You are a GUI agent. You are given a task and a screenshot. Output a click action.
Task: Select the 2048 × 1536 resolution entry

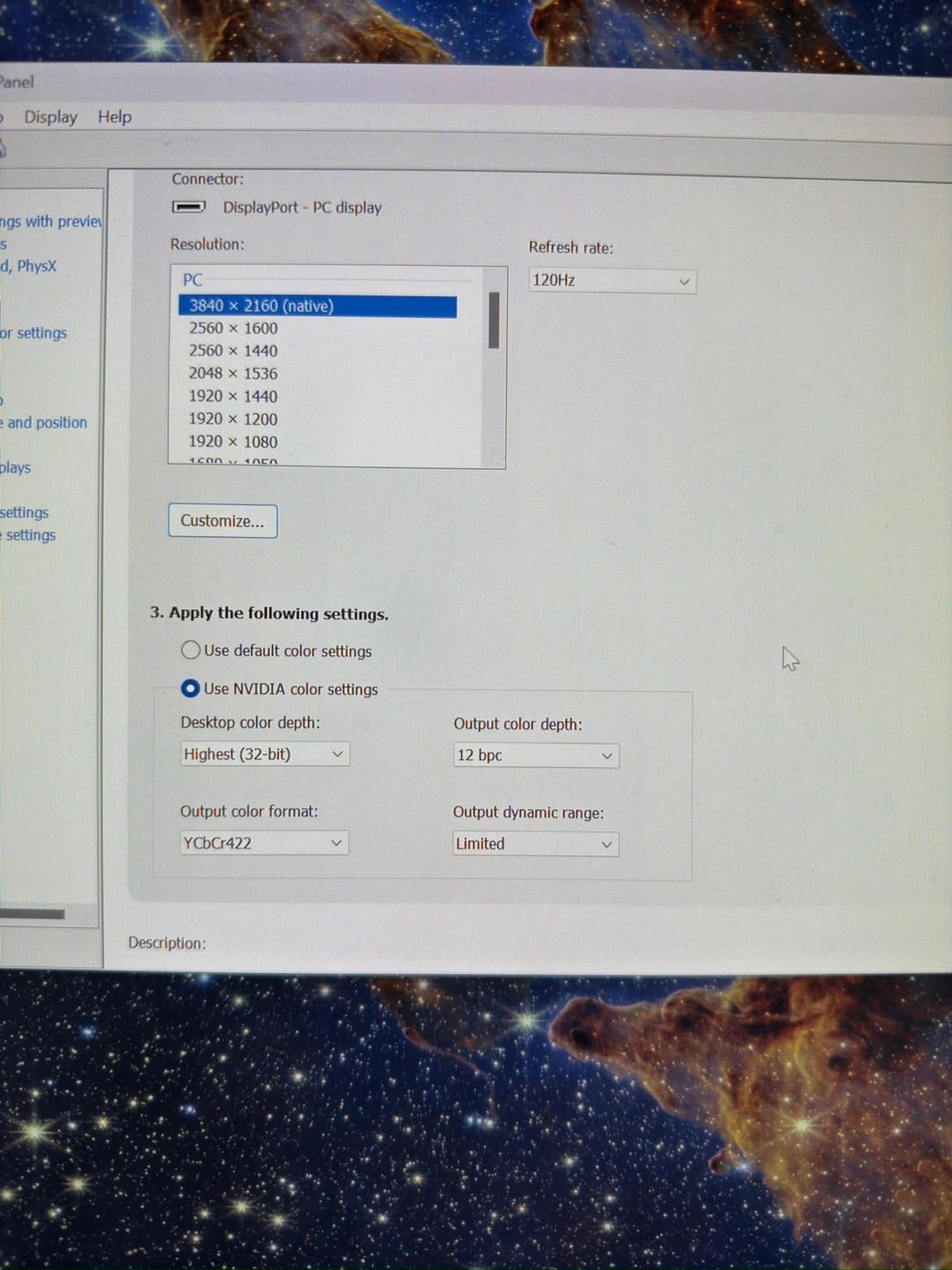pyautogui.click(x=233, y=374)
